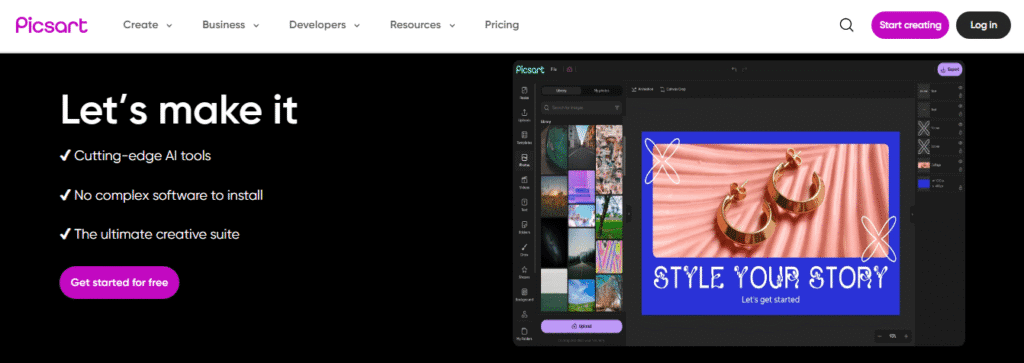The image size is (1024, 363).
Task: Select the Background icon in editor sidebar
Action: click(524, 294)
